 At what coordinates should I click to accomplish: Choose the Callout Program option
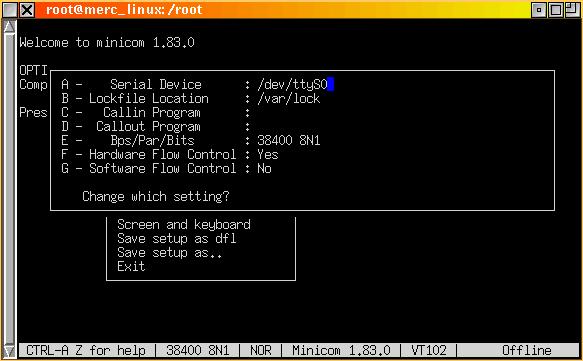tap(156, 127)
